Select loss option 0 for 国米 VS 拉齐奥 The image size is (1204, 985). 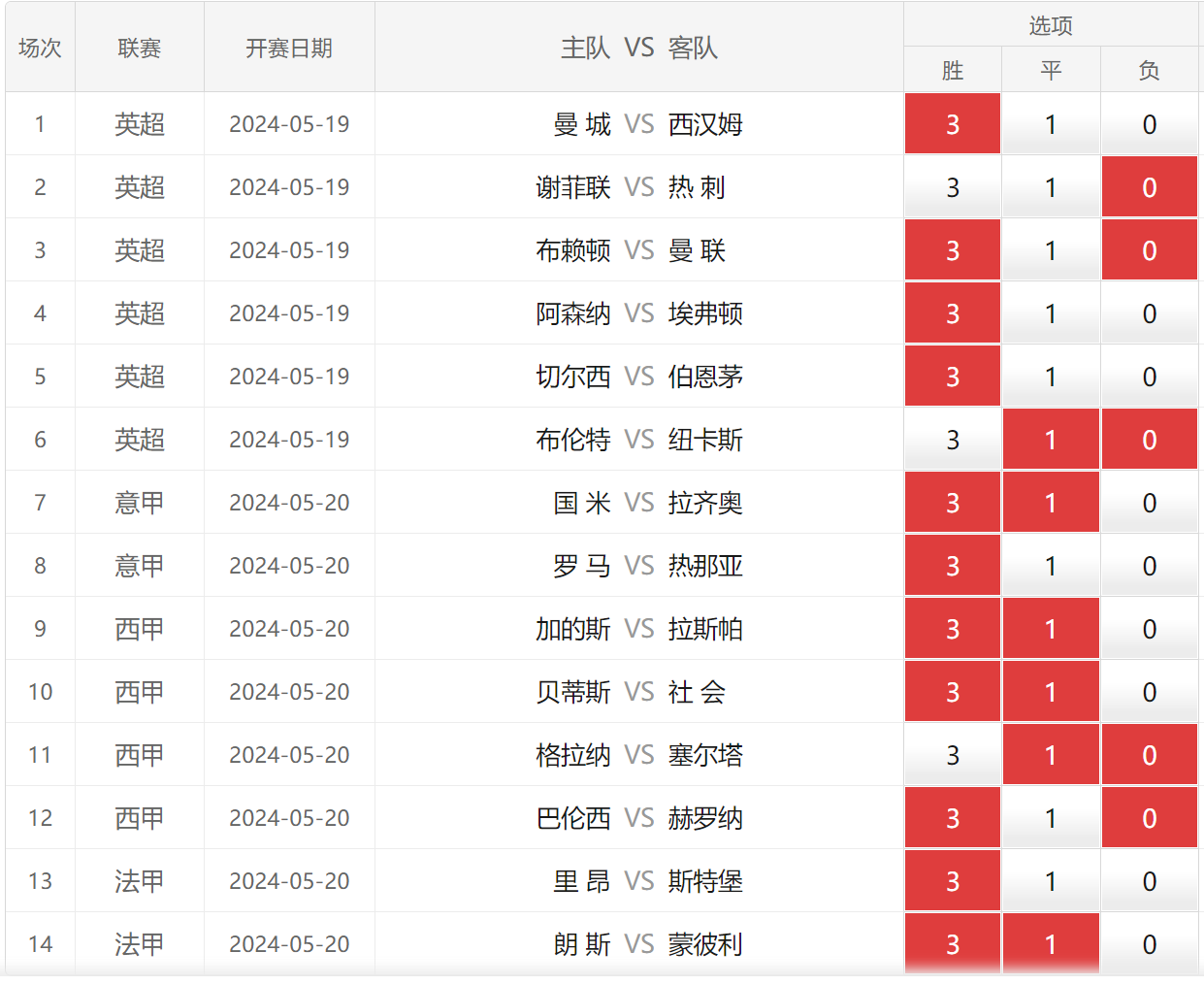[1150, 503]
